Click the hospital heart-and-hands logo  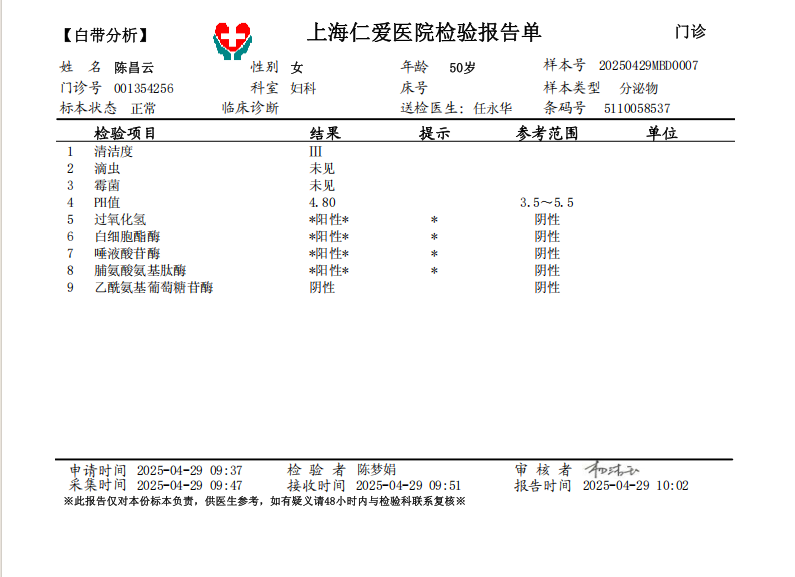point(232,41)
